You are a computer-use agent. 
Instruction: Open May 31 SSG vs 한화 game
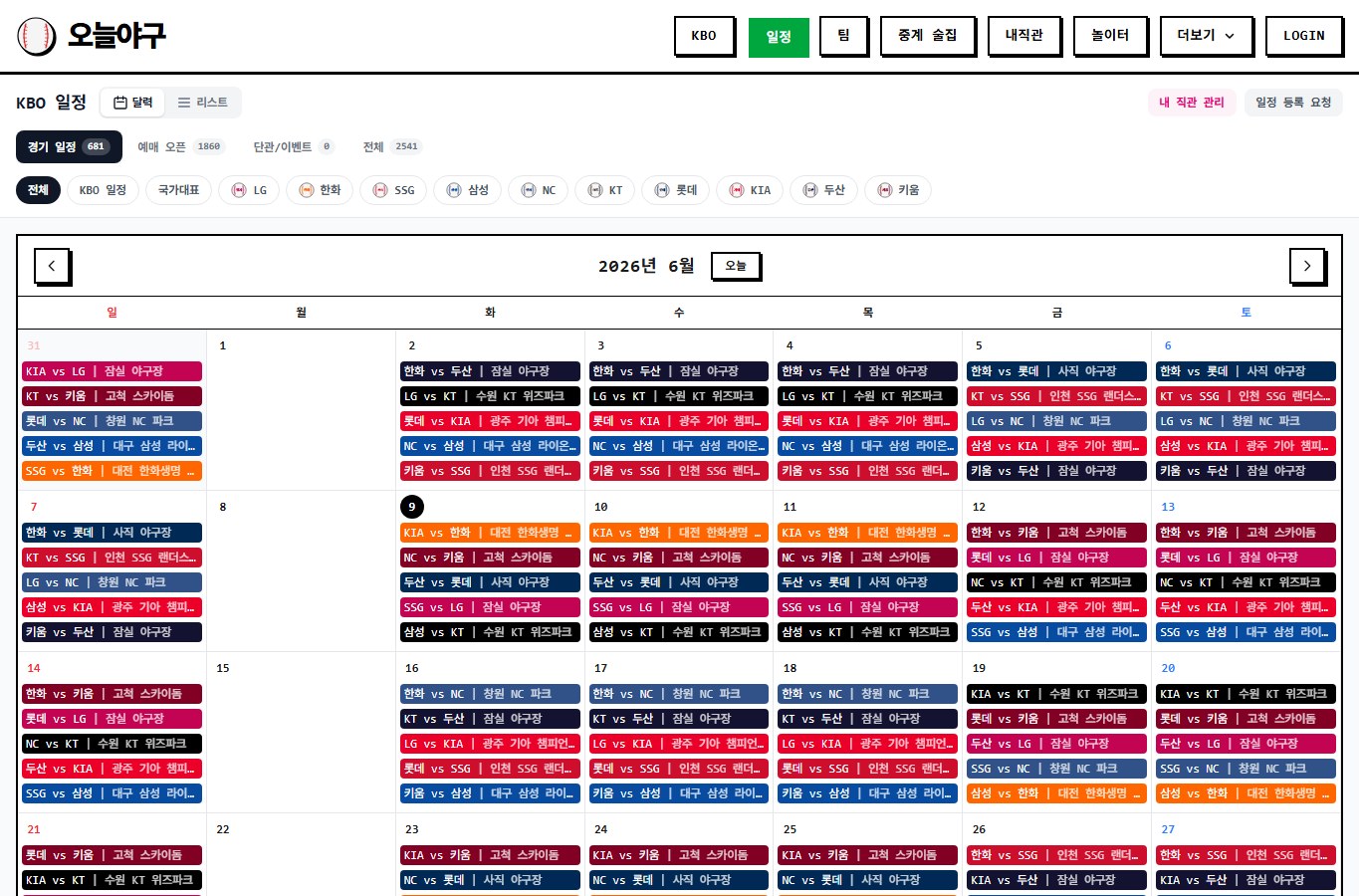tap(112, 471)
